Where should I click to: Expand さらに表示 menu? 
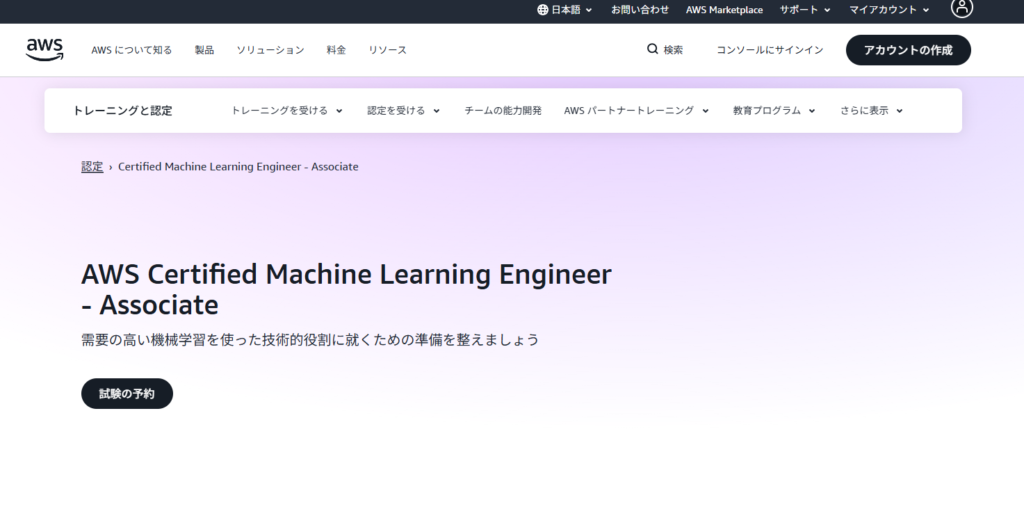pyautogui.click(x=871, y=111)
